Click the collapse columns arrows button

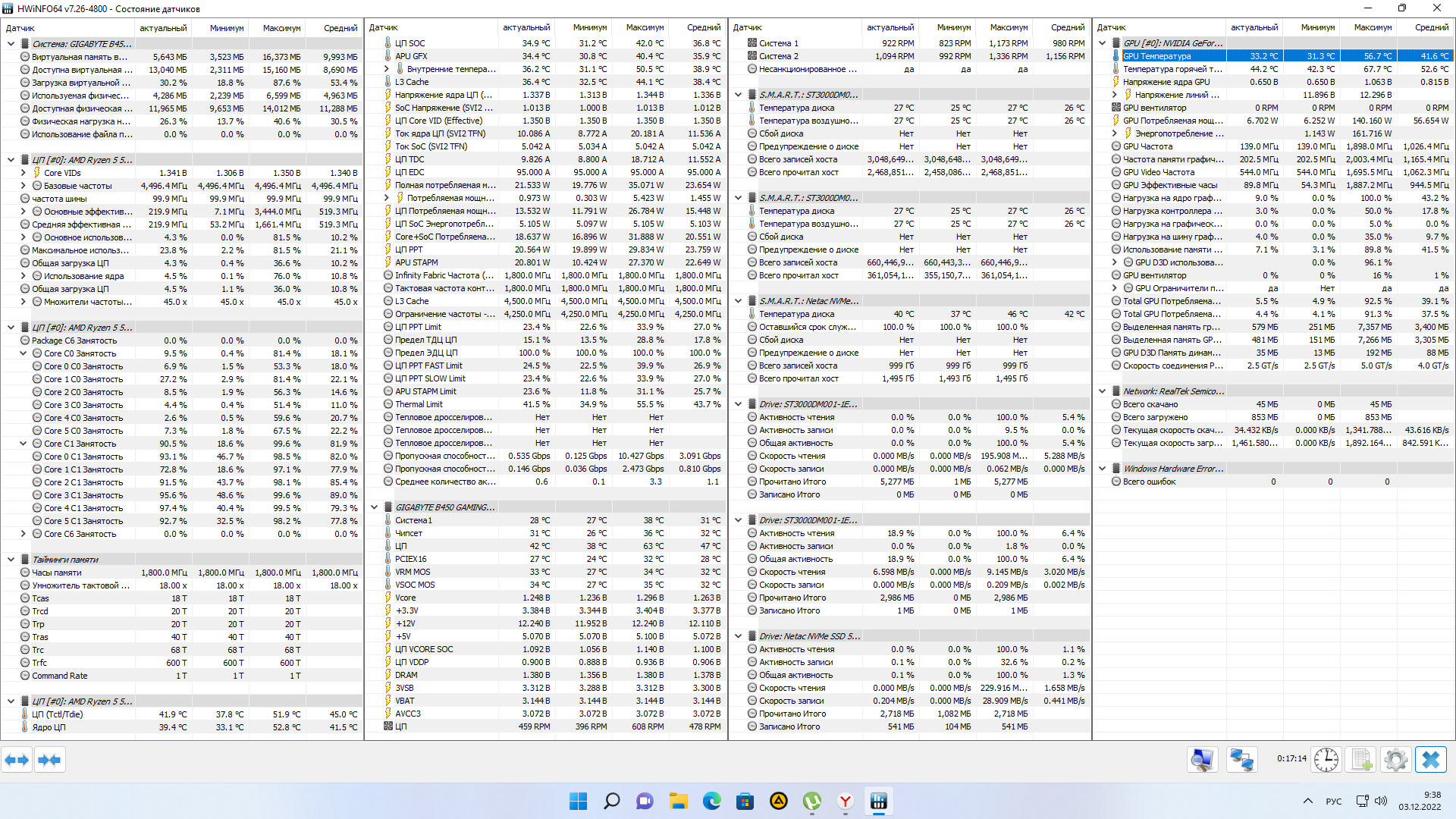point(49,760)
